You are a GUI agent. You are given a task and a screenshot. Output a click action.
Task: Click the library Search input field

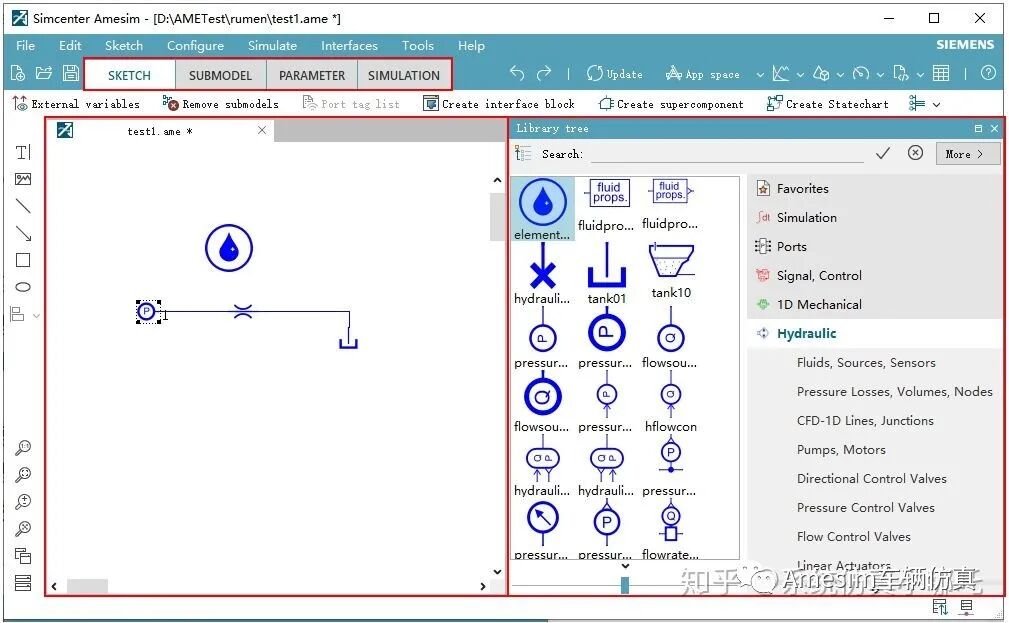(727, 154)
